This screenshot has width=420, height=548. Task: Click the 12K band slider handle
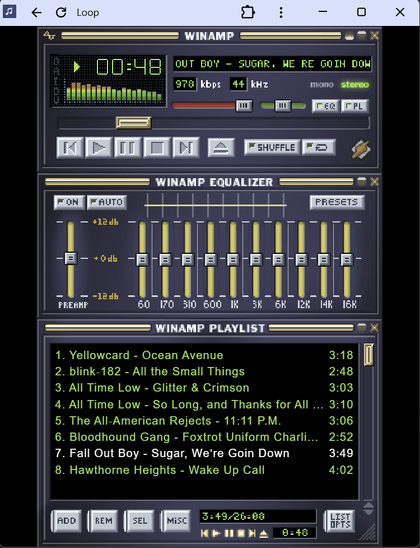click(301, 260)
